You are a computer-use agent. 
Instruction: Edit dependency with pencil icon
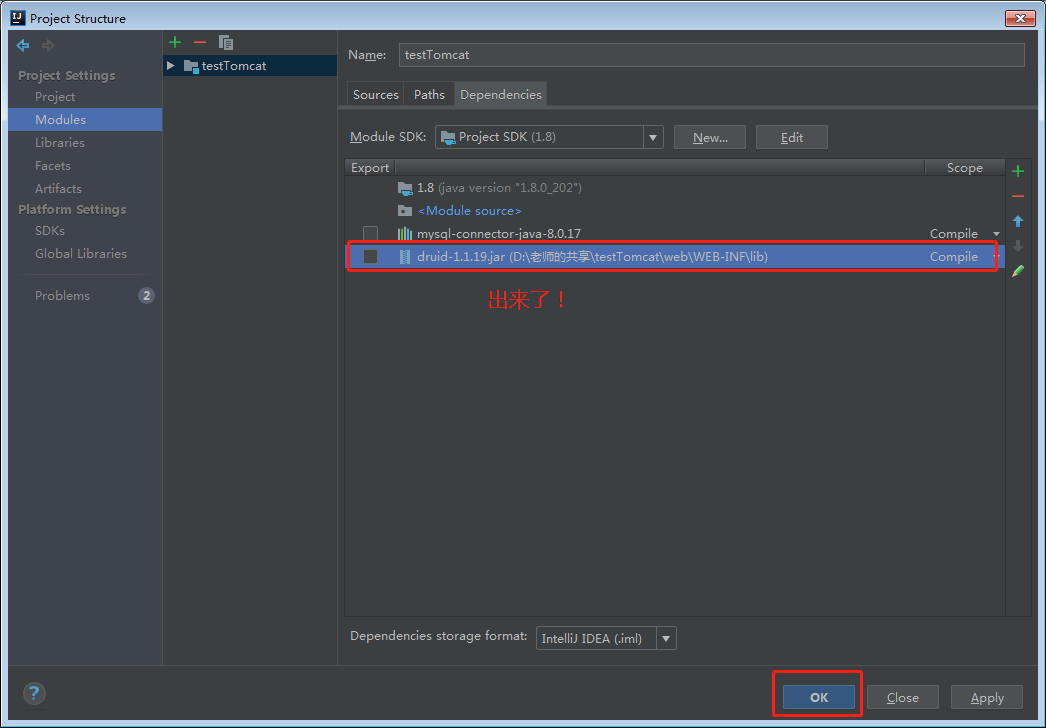[x=1017, y=271]
